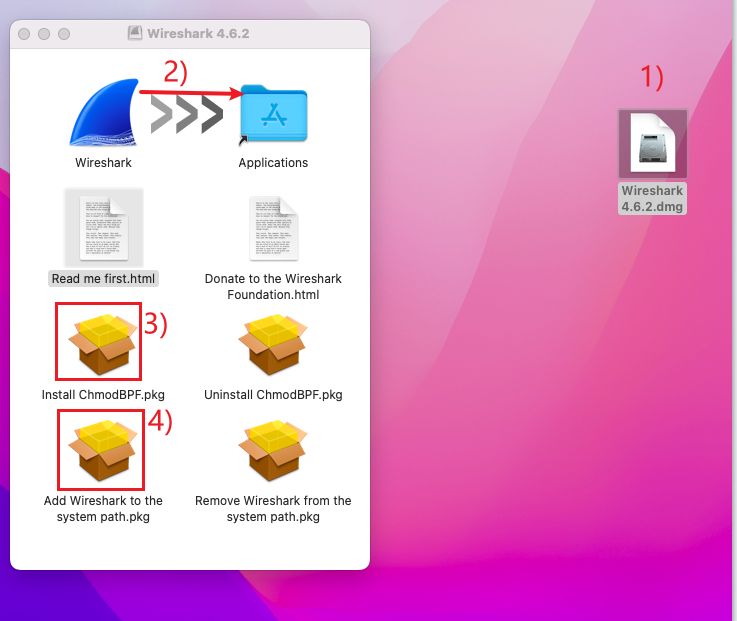Viewport: 737px width, 621px height.
Task: Select the Read me first.html document icon
Action: click(104, 228)
